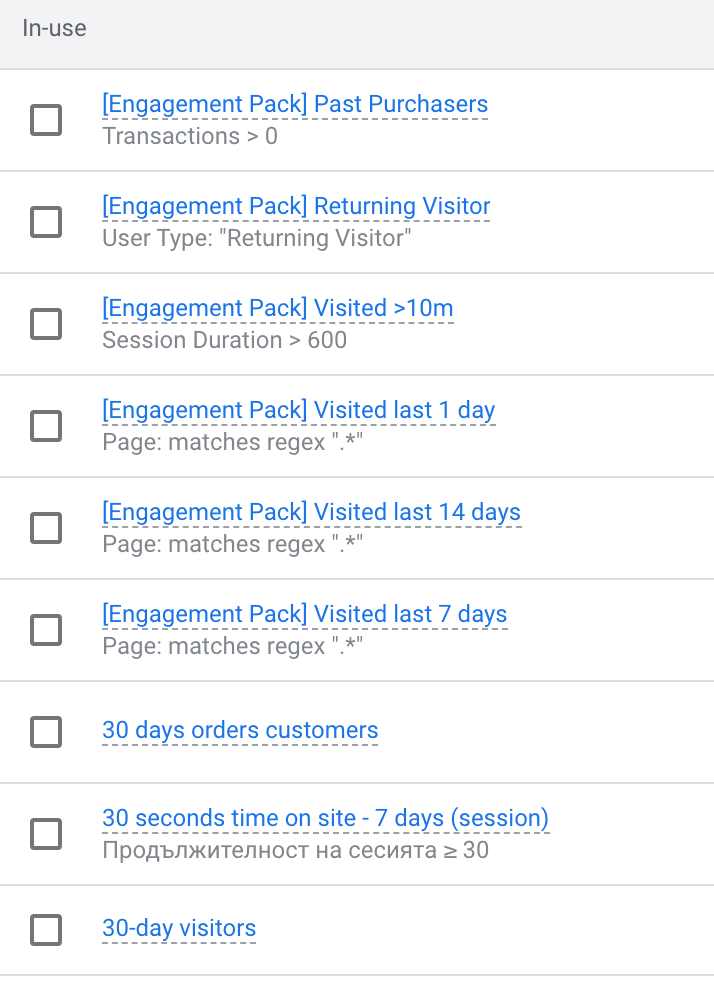Check the 30-day visitors checkbox
The image size is (714, 982).
point(45,928)
